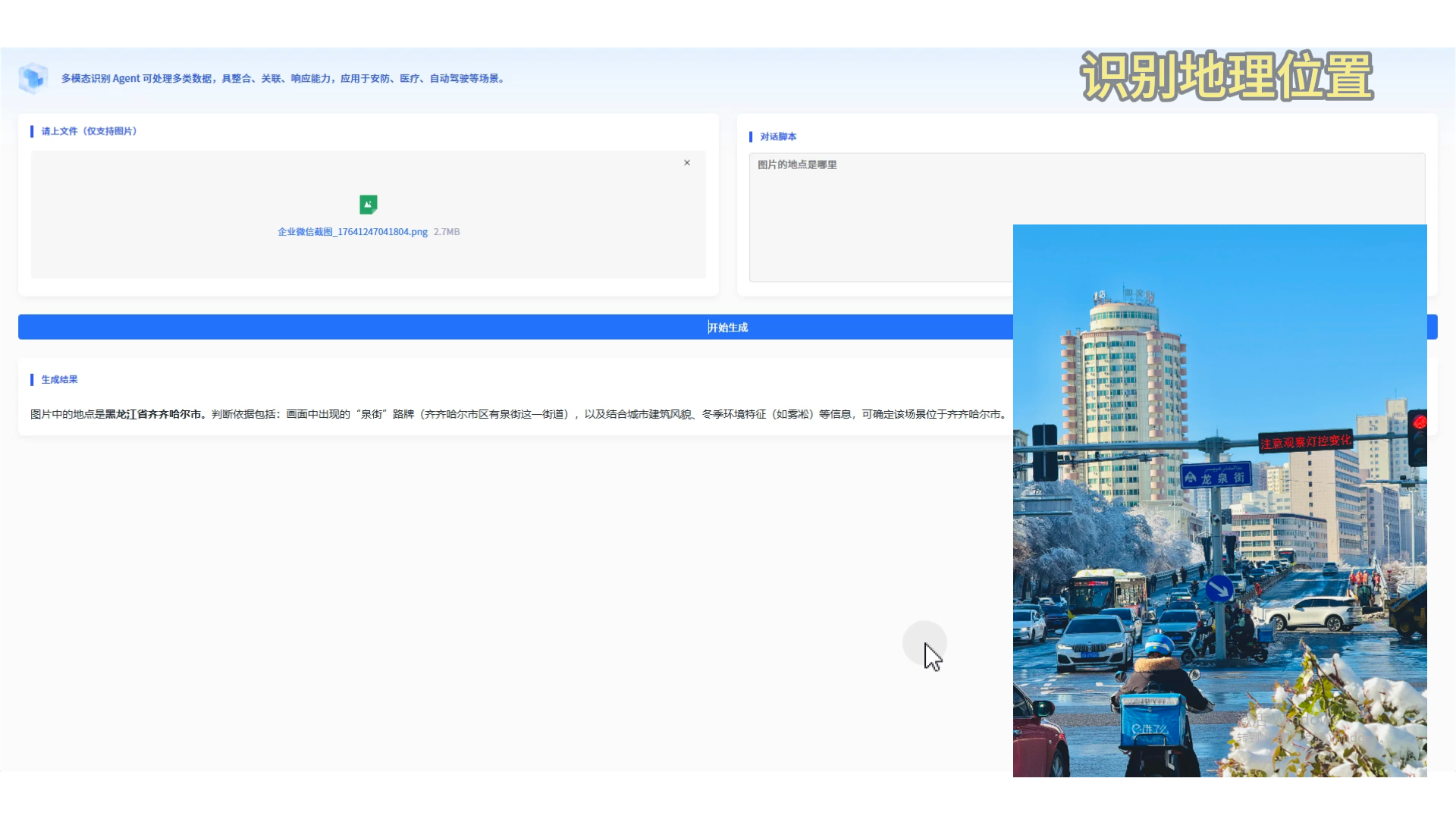Click the blue marker icon beside 生成结果
1456x819 pixels.
pos(32,379)
